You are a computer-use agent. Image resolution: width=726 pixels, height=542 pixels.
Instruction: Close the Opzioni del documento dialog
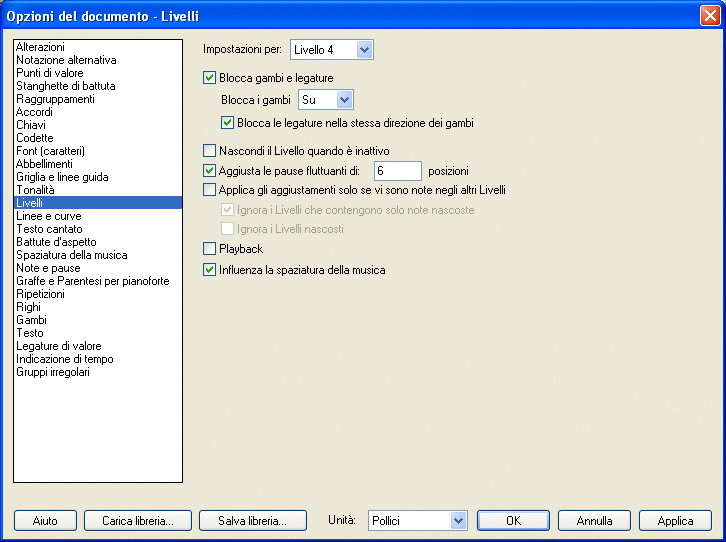709,15
